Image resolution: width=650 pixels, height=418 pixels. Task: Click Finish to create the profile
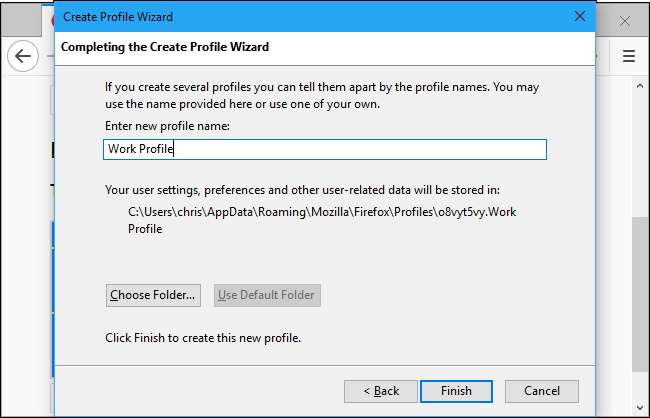point(456,391)
